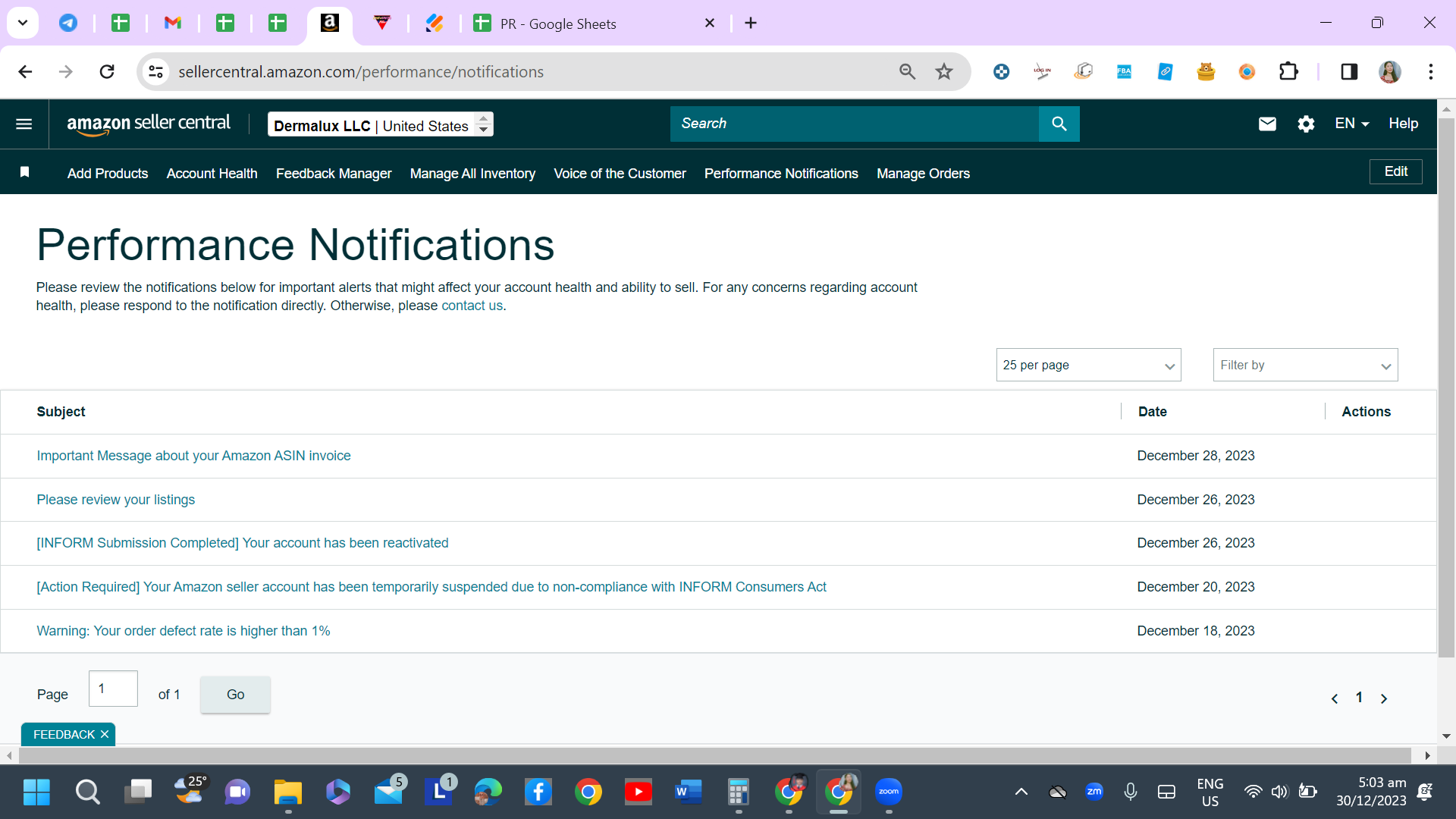
Task: Open Voice of the Customer
Action: coord(620,174)
